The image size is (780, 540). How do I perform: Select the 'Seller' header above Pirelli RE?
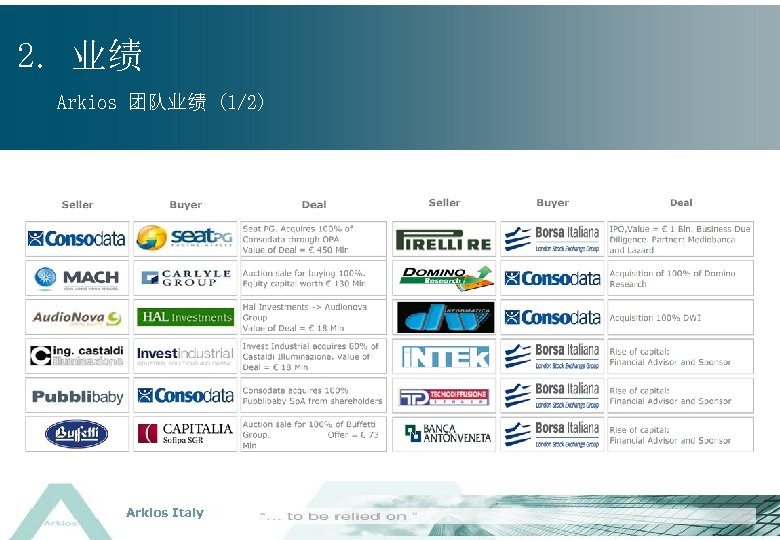coord(444,202)
